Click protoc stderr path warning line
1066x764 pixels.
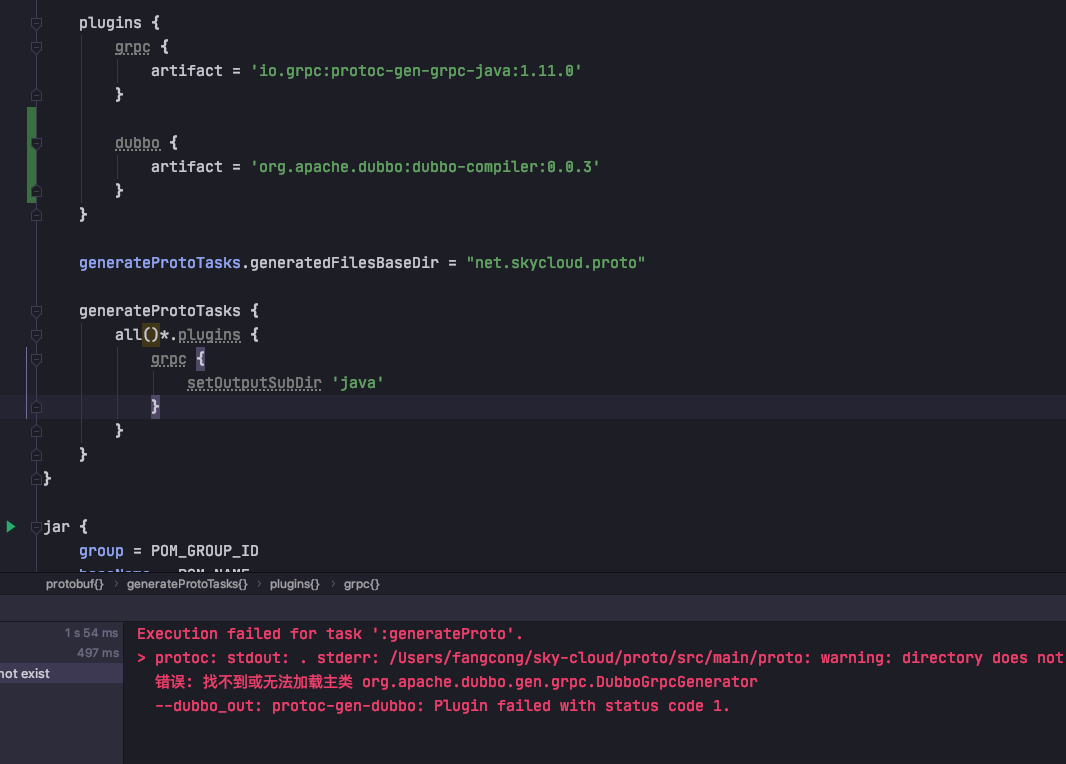pos(600,657)
